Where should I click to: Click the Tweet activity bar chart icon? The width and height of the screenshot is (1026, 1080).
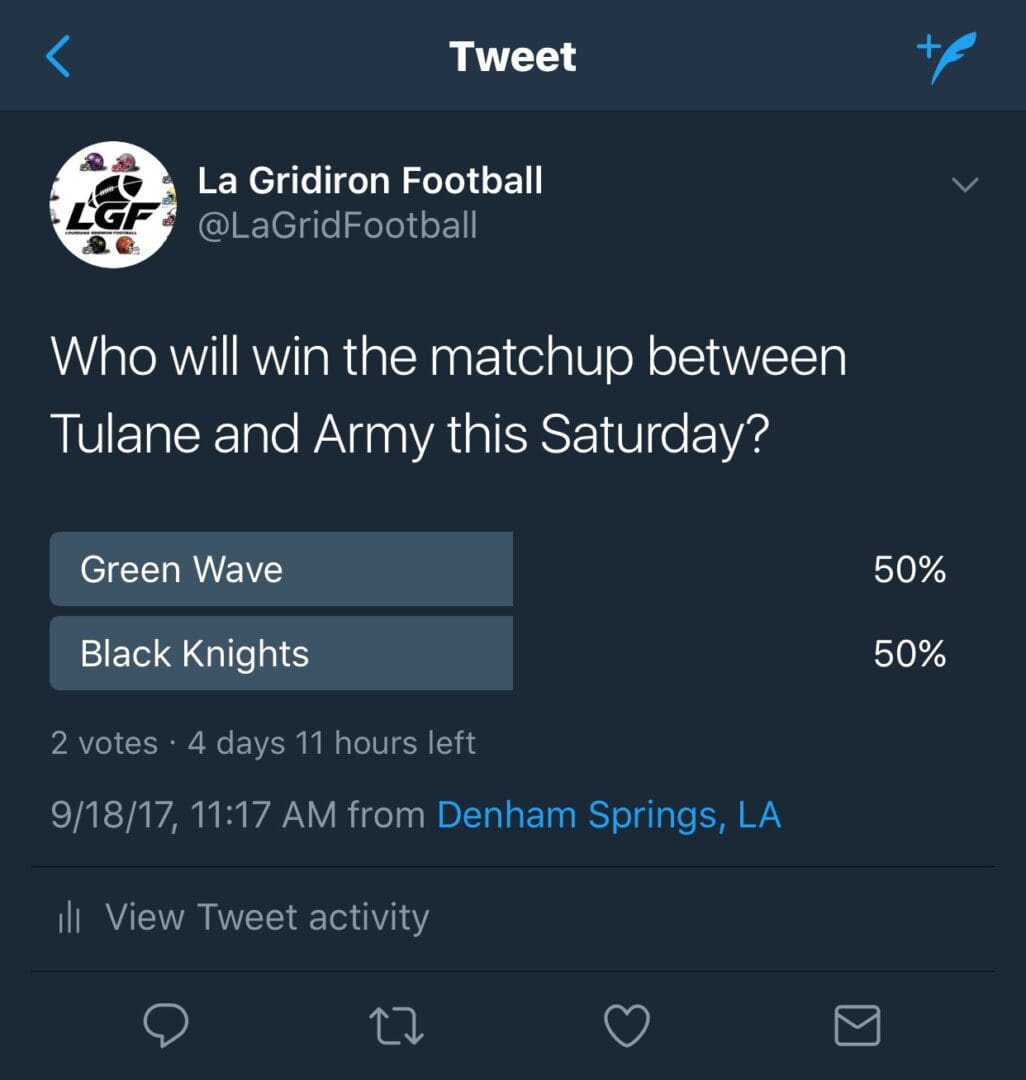70,917
